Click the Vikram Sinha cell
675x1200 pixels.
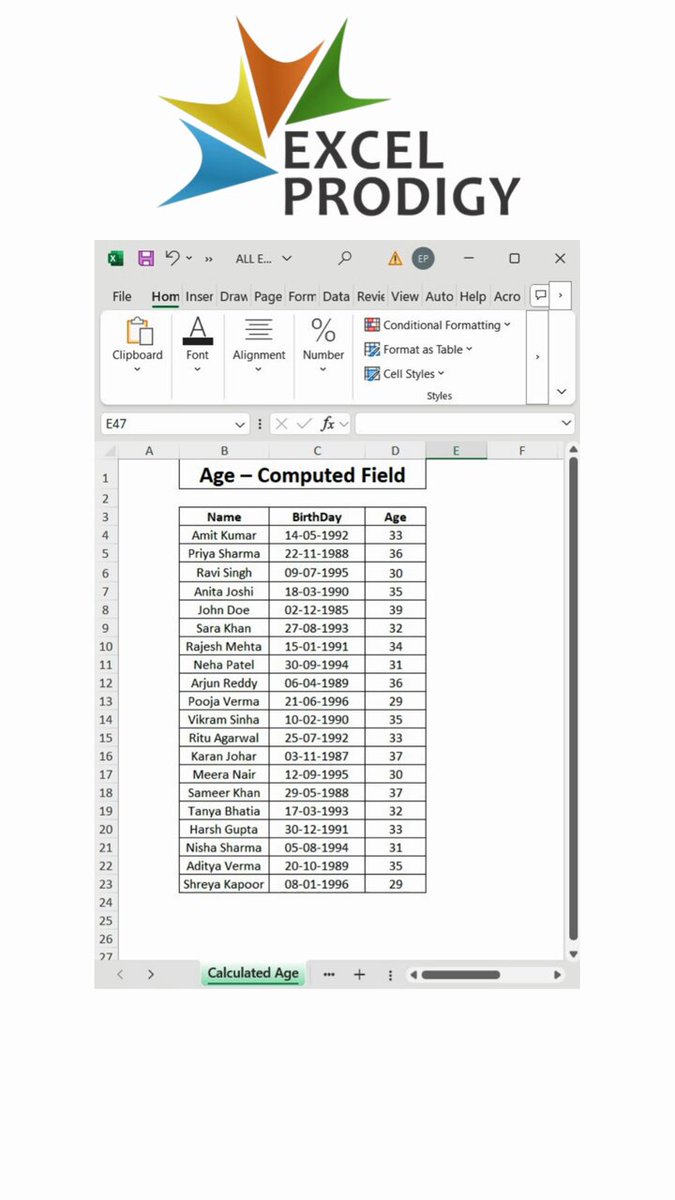point(224,719)
